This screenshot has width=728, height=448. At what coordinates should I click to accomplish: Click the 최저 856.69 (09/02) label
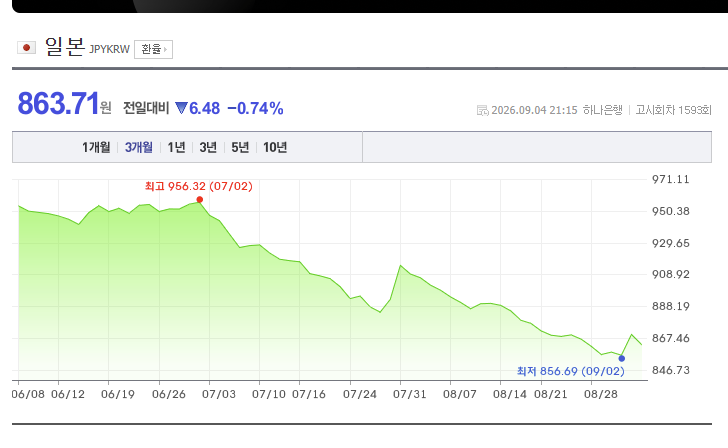tap(571, 371)
